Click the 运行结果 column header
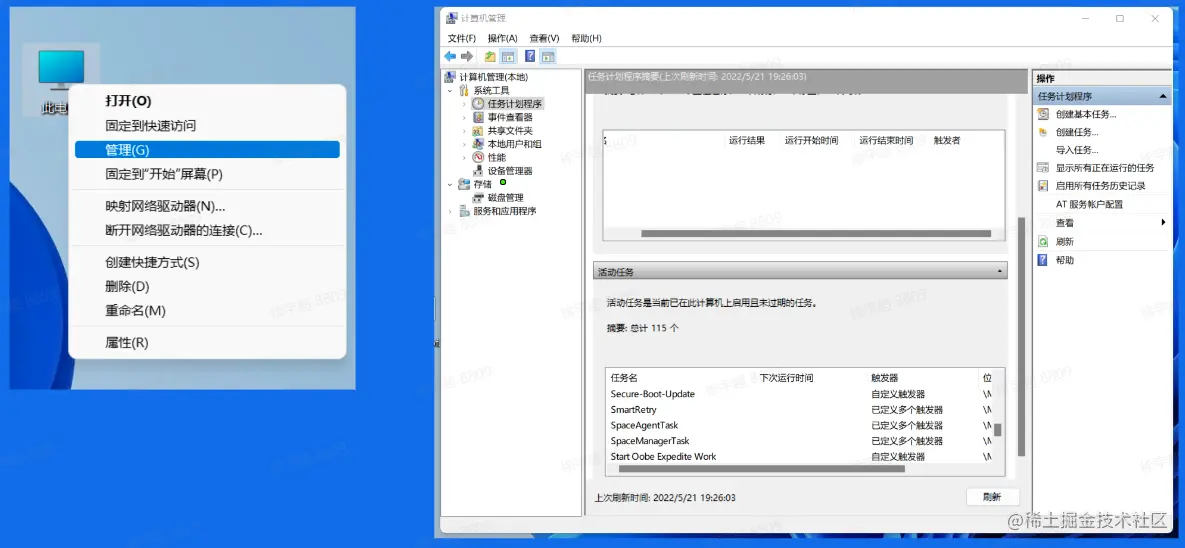 pyautogui.click(x=747, y=141)
